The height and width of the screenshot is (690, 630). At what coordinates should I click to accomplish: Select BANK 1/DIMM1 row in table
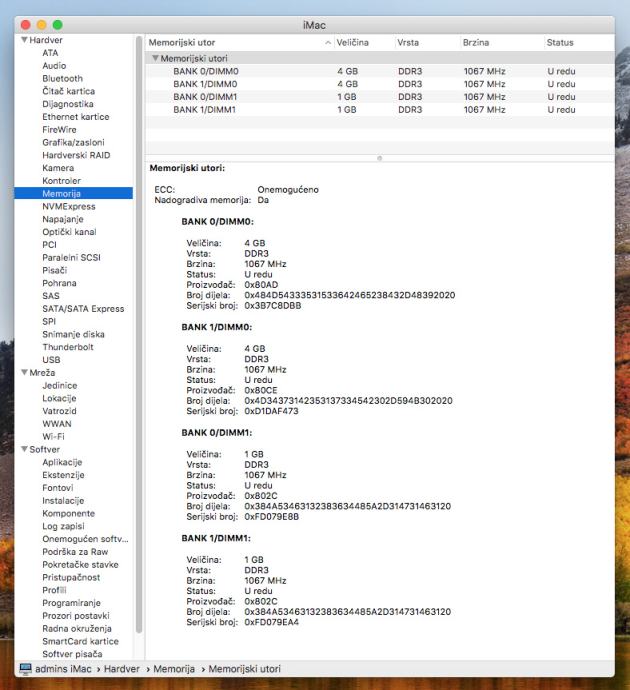[x=380, y=110]
